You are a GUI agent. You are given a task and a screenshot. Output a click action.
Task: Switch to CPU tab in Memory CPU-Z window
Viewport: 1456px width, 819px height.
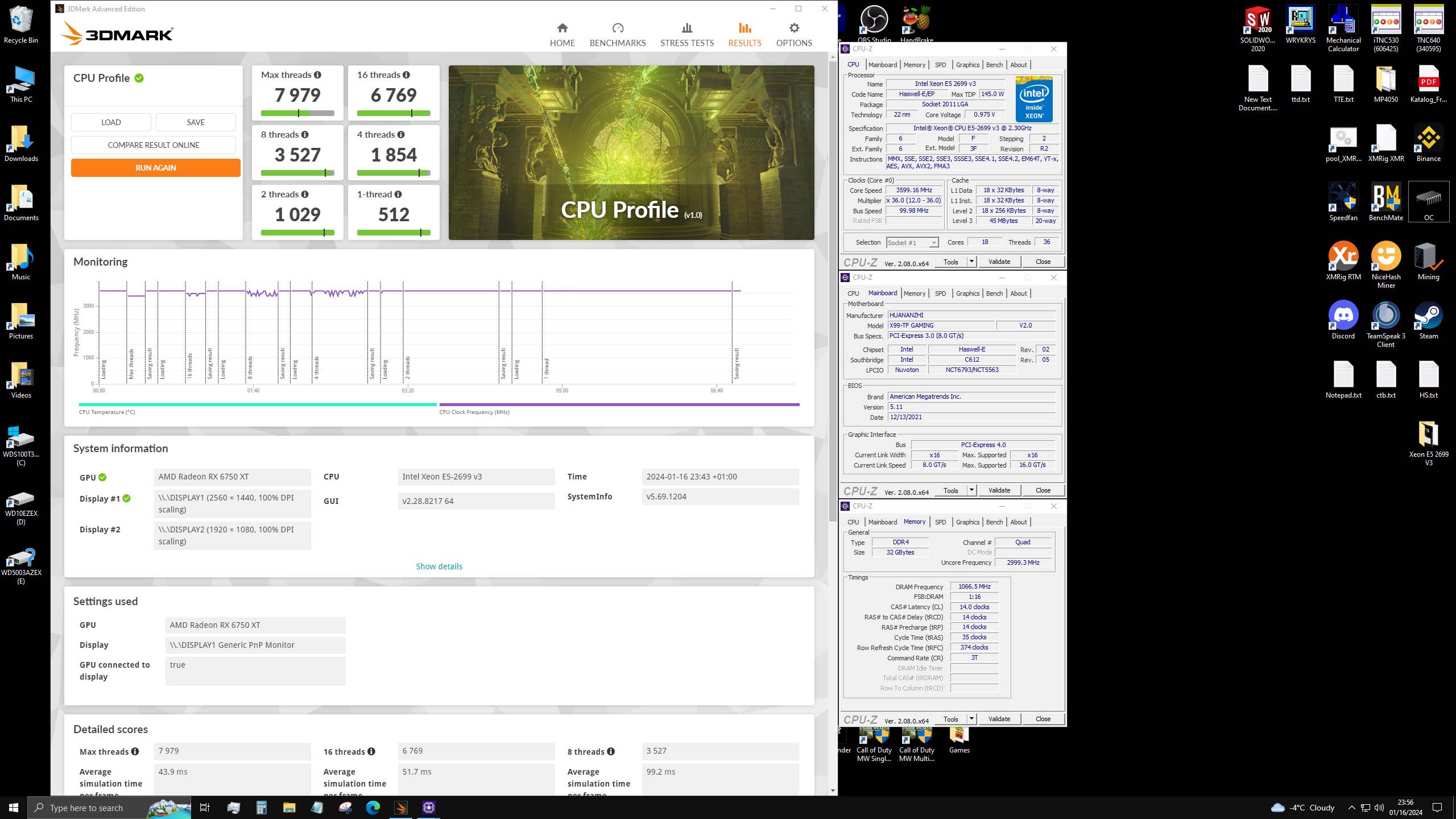click(x=853, y=522)
